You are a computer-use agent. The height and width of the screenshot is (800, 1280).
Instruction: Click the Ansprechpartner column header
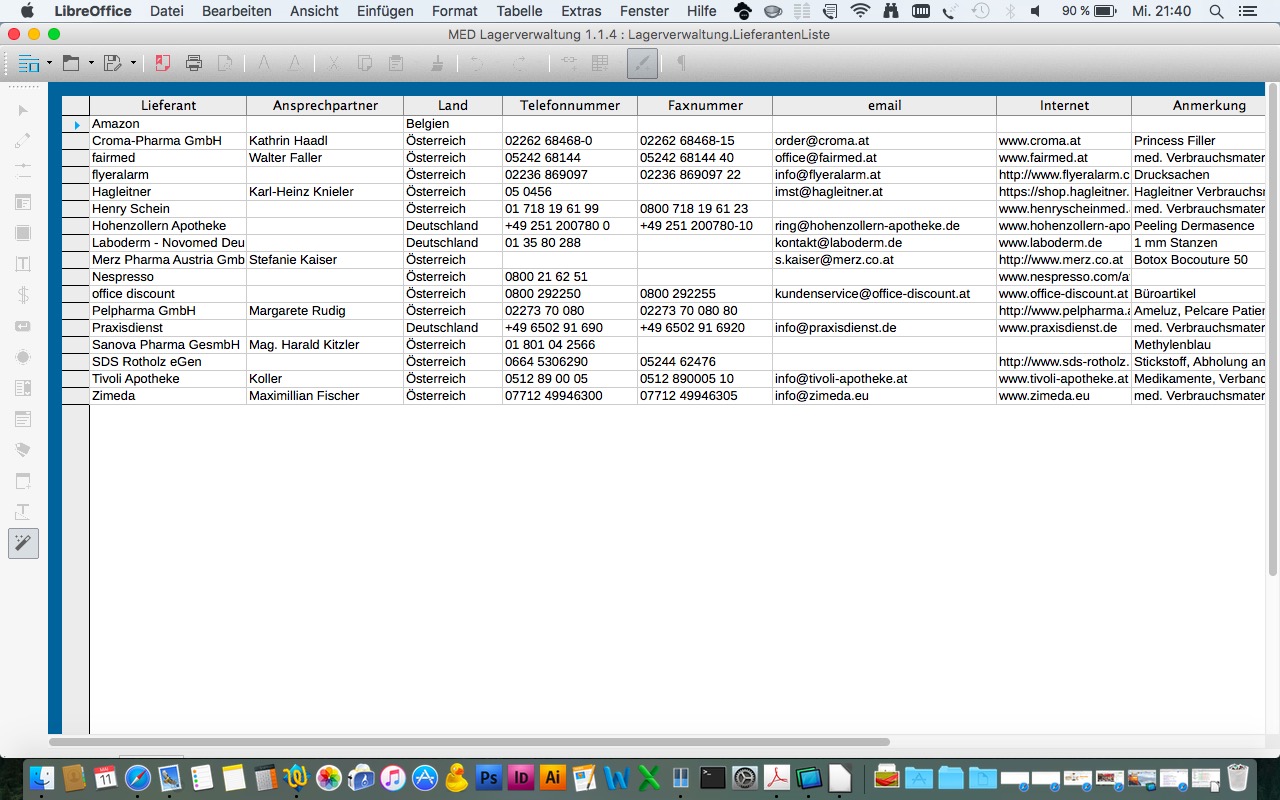(325, 105)
